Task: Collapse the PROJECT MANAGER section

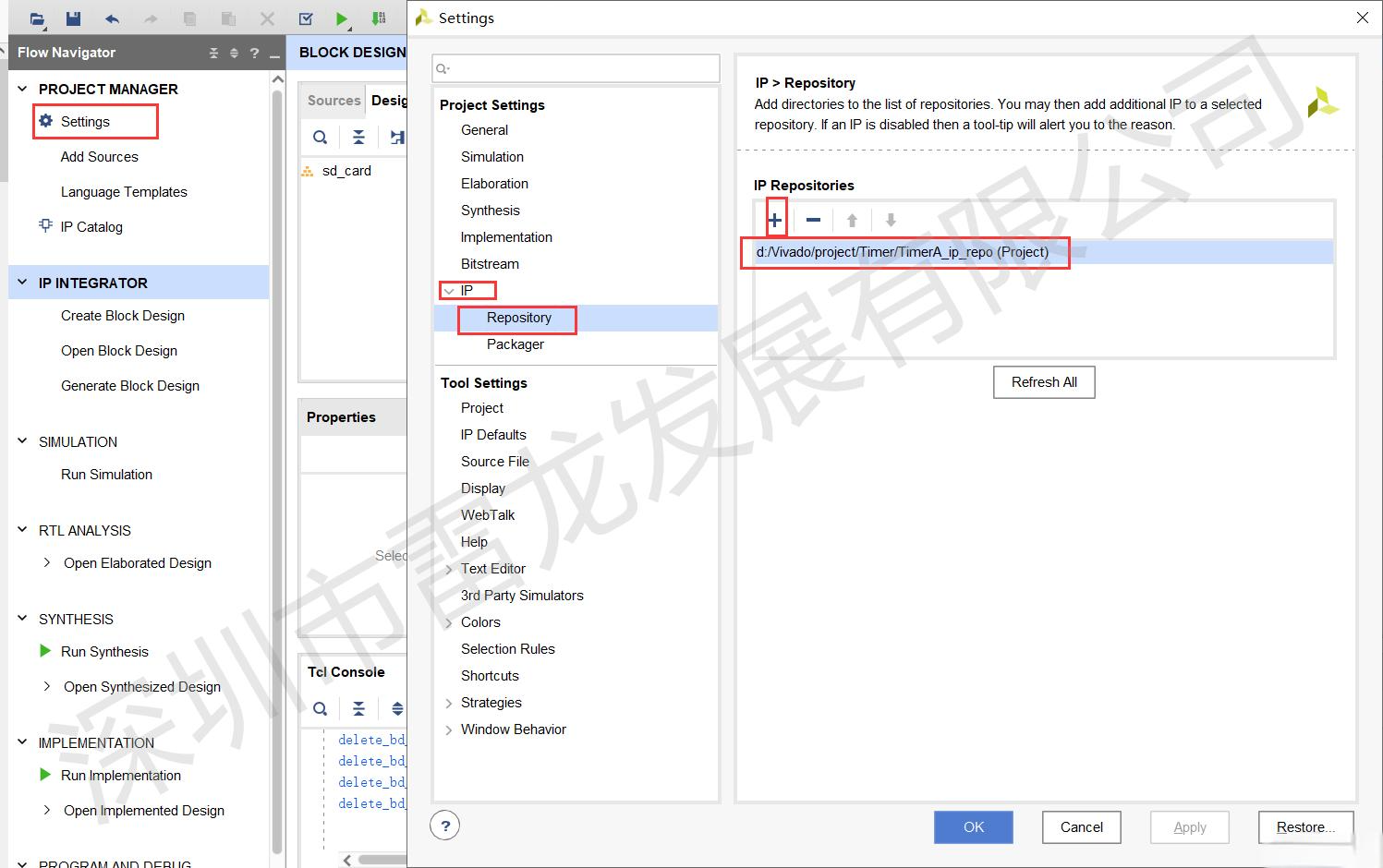Action: pos(23,89)
